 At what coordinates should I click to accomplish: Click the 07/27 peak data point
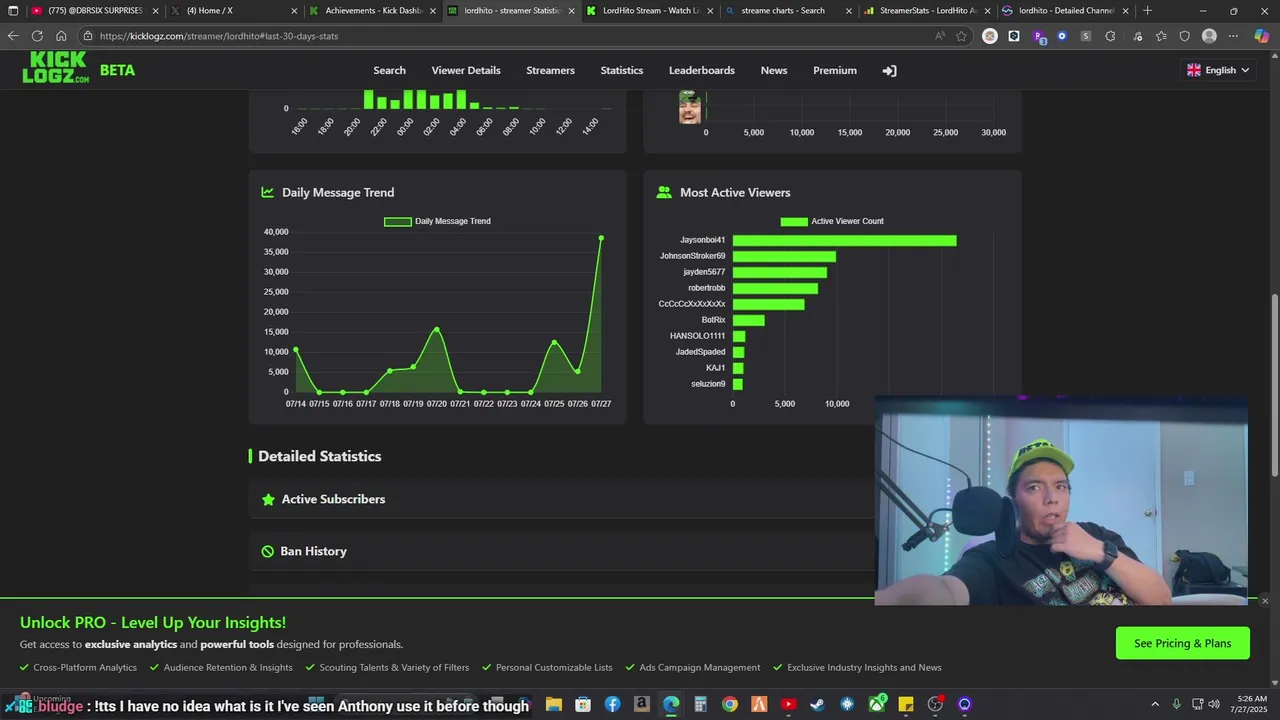pos(601,238)
